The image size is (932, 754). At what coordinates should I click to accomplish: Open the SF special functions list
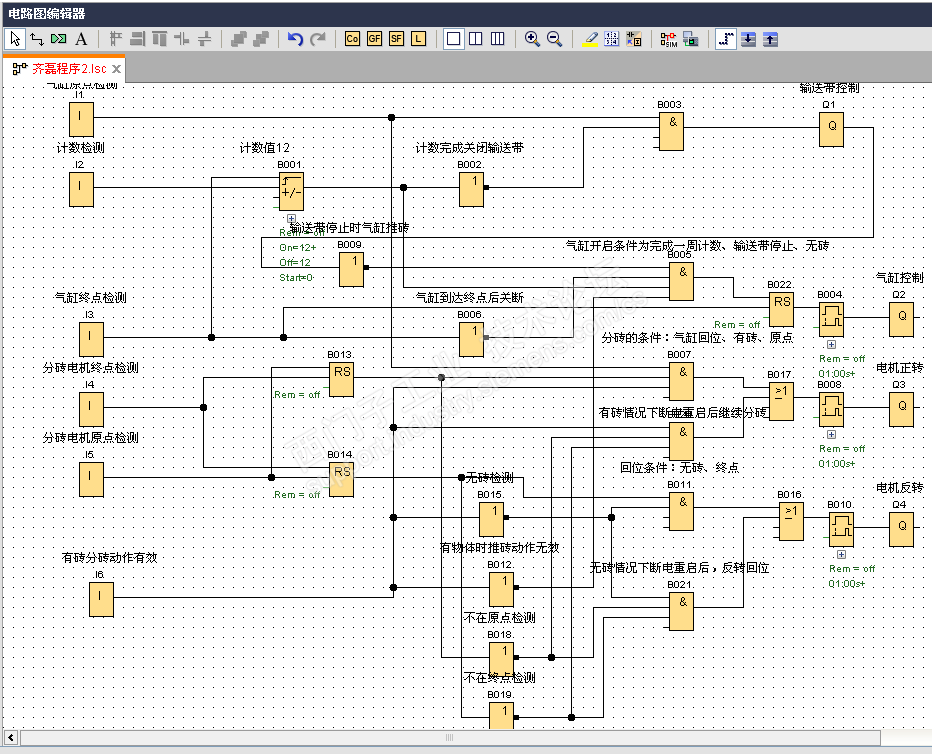(x=396, y=39)
